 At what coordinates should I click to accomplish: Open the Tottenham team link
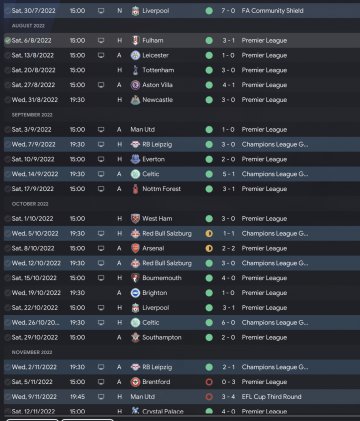(158, 70)
